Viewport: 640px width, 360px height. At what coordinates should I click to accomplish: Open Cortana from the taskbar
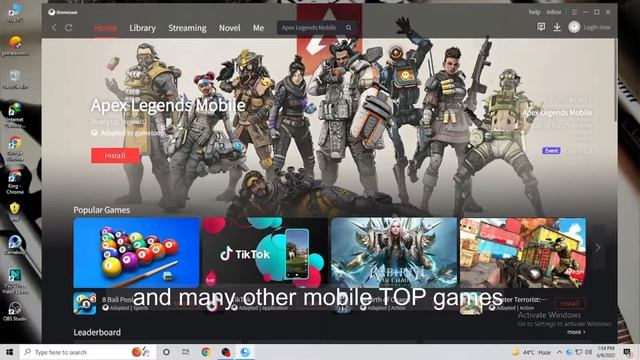(166, 352)
